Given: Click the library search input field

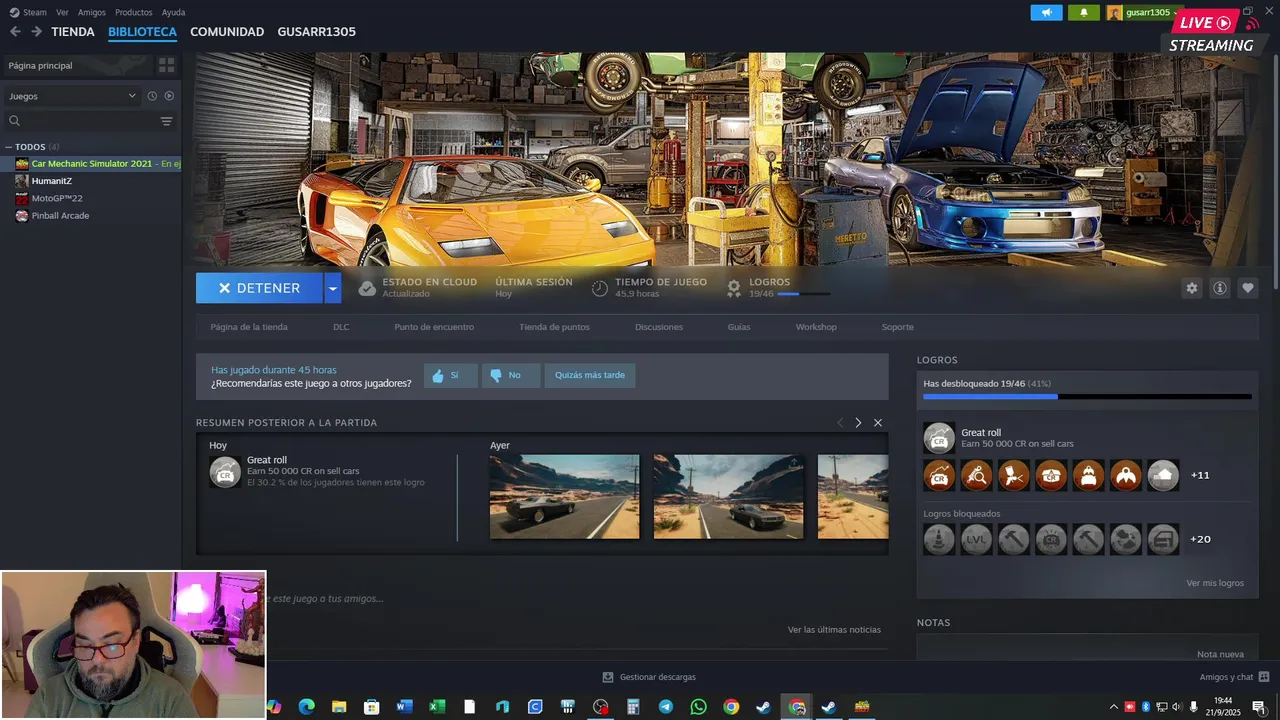Looking at the screenshot, I should click(x=90, y=121).
